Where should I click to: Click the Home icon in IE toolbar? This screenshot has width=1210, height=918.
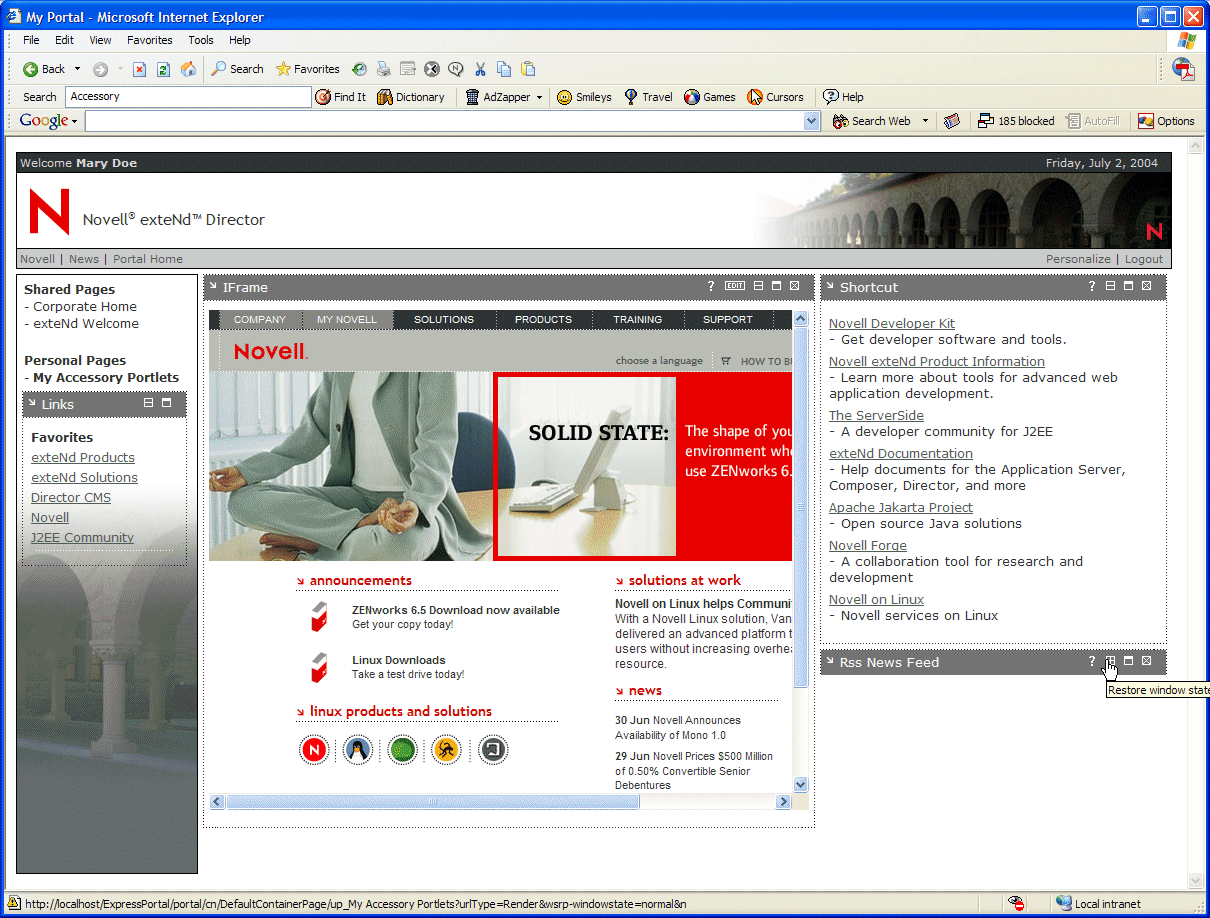[188, 69]
